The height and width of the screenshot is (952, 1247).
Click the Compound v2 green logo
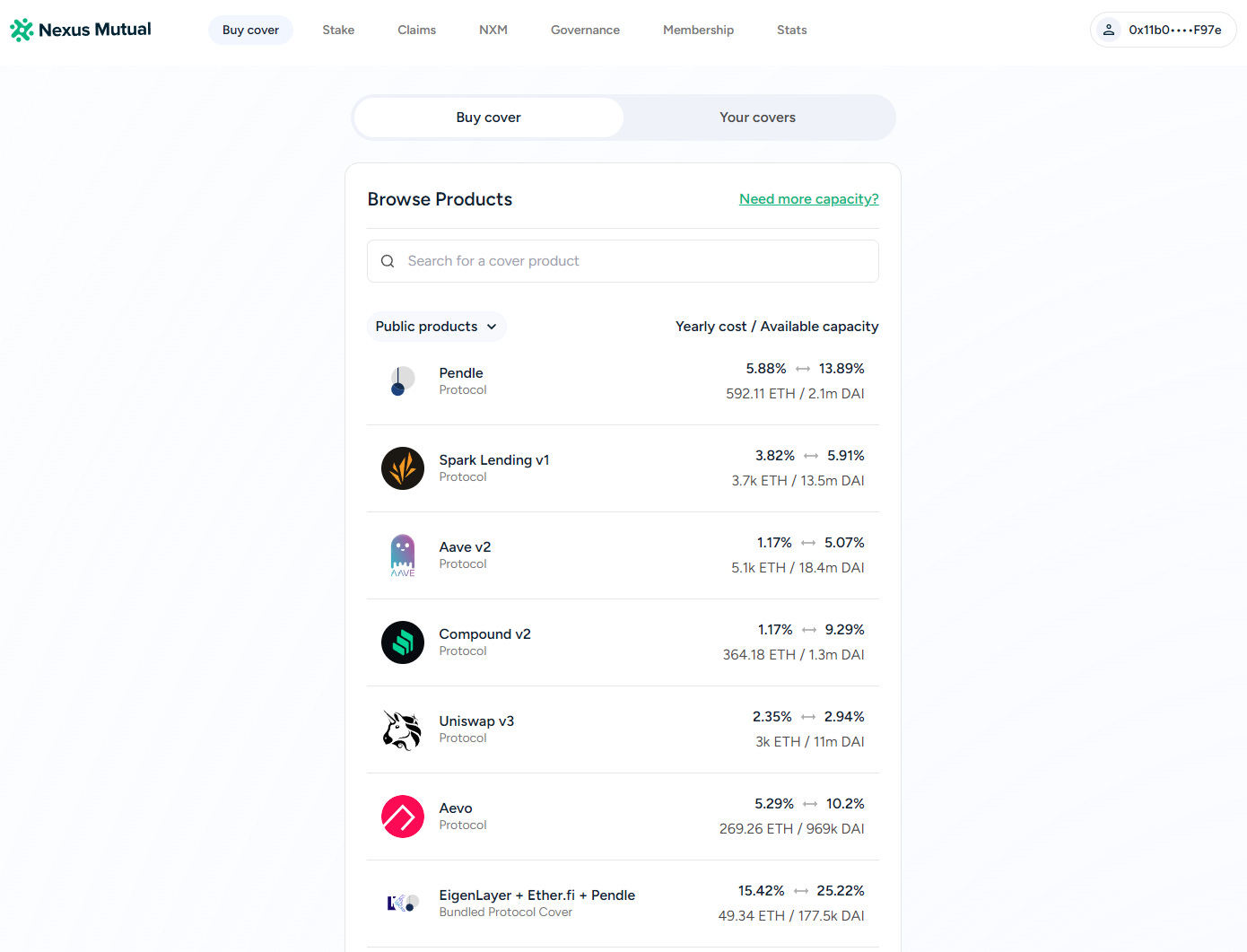(x=403, y=642)
